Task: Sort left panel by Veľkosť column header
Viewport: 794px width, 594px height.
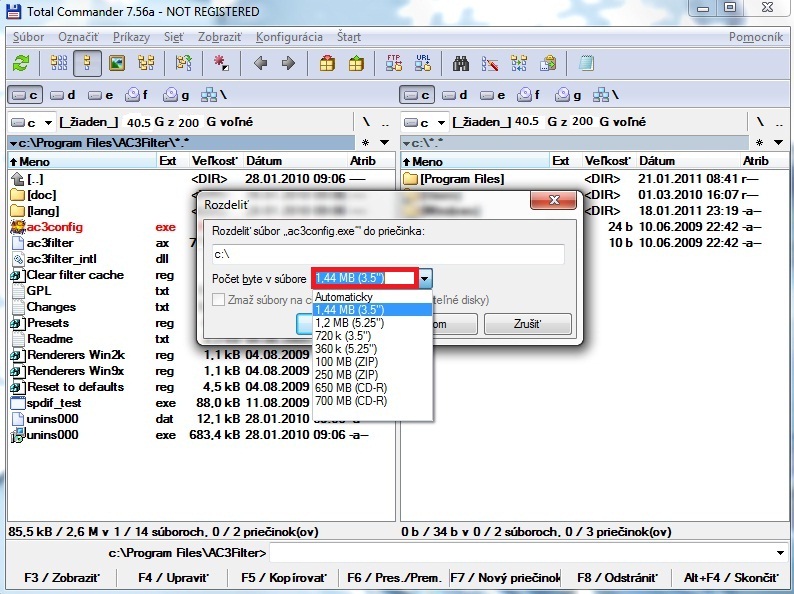Action: tap(215, 161)
